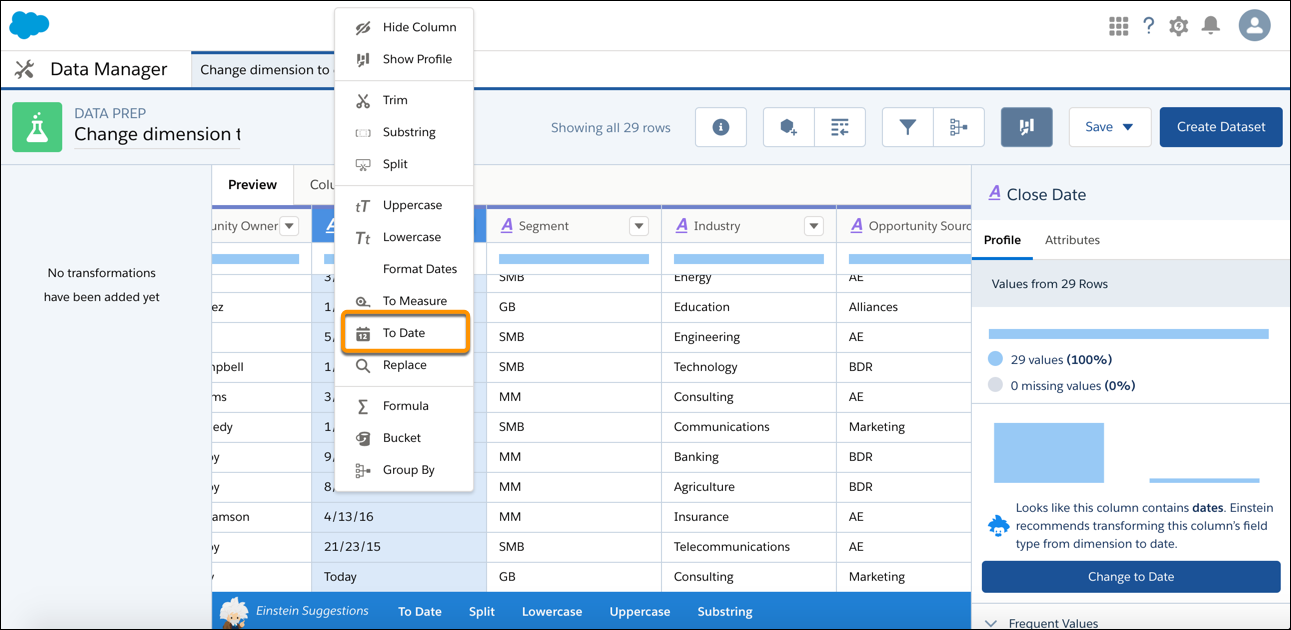Click the Showing all 29 rows text
The width and height of the screenshot is (1291, 630).
pyautogui.click(x=611, y=127)
